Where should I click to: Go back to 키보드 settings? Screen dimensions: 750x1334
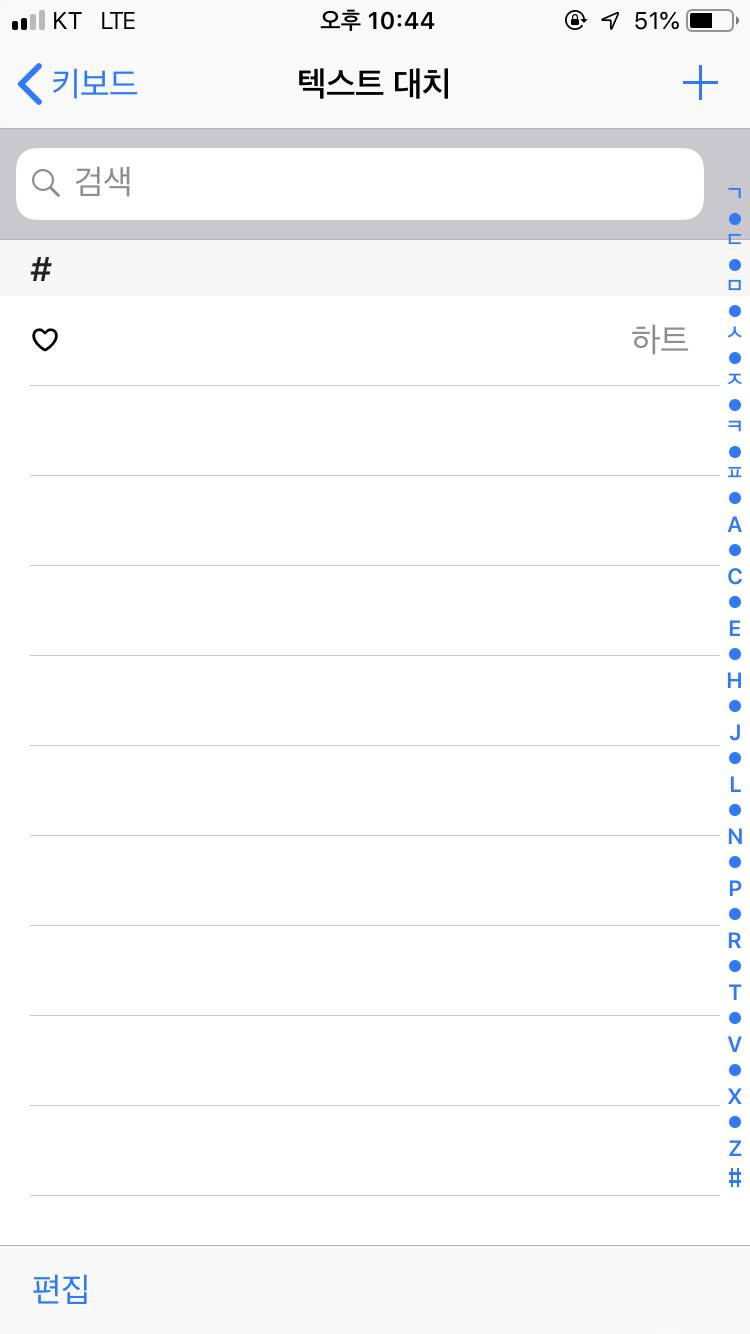coord(78,83)
